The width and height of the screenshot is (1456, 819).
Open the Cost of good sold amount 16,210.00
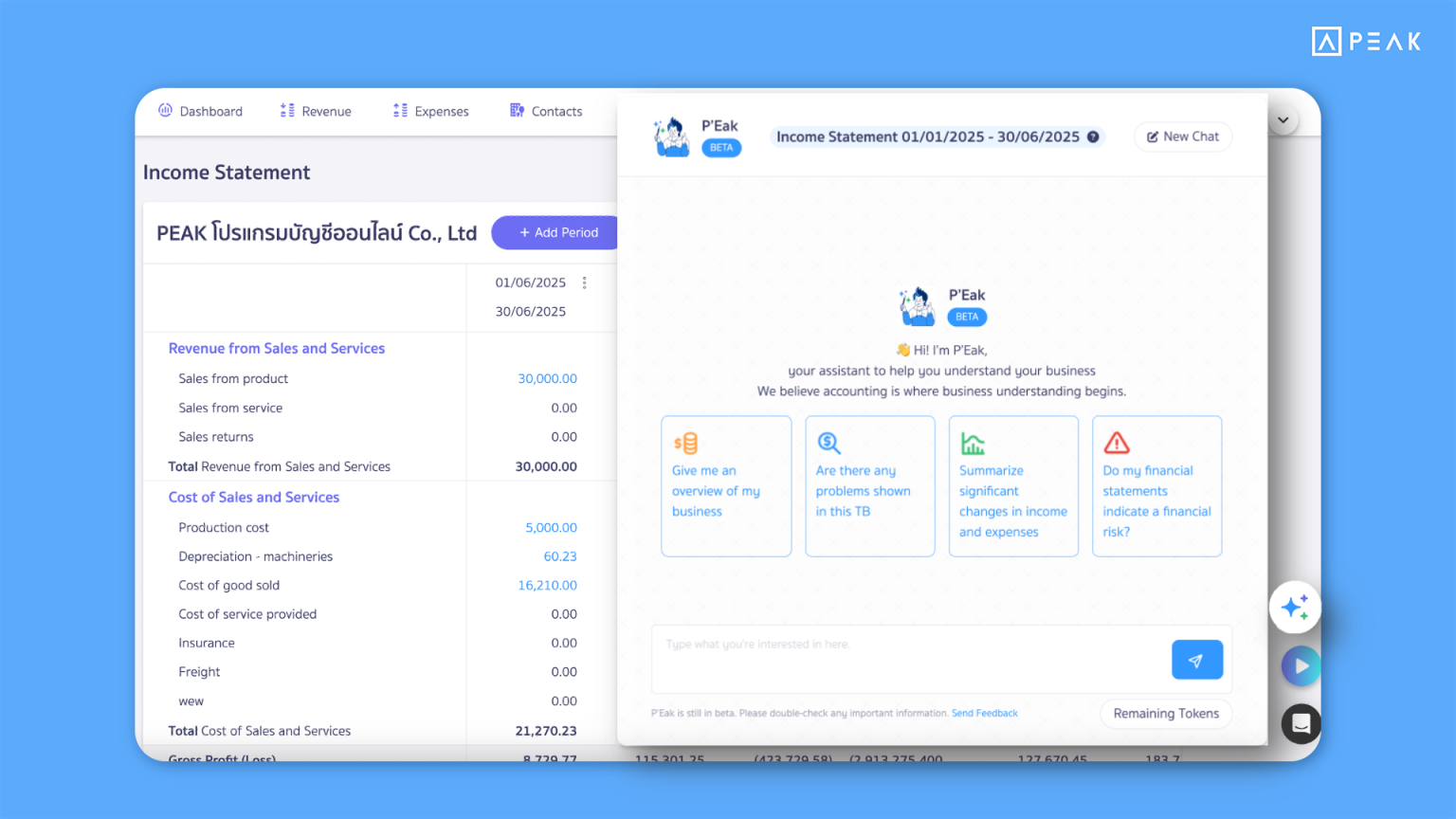click(547, 585)
